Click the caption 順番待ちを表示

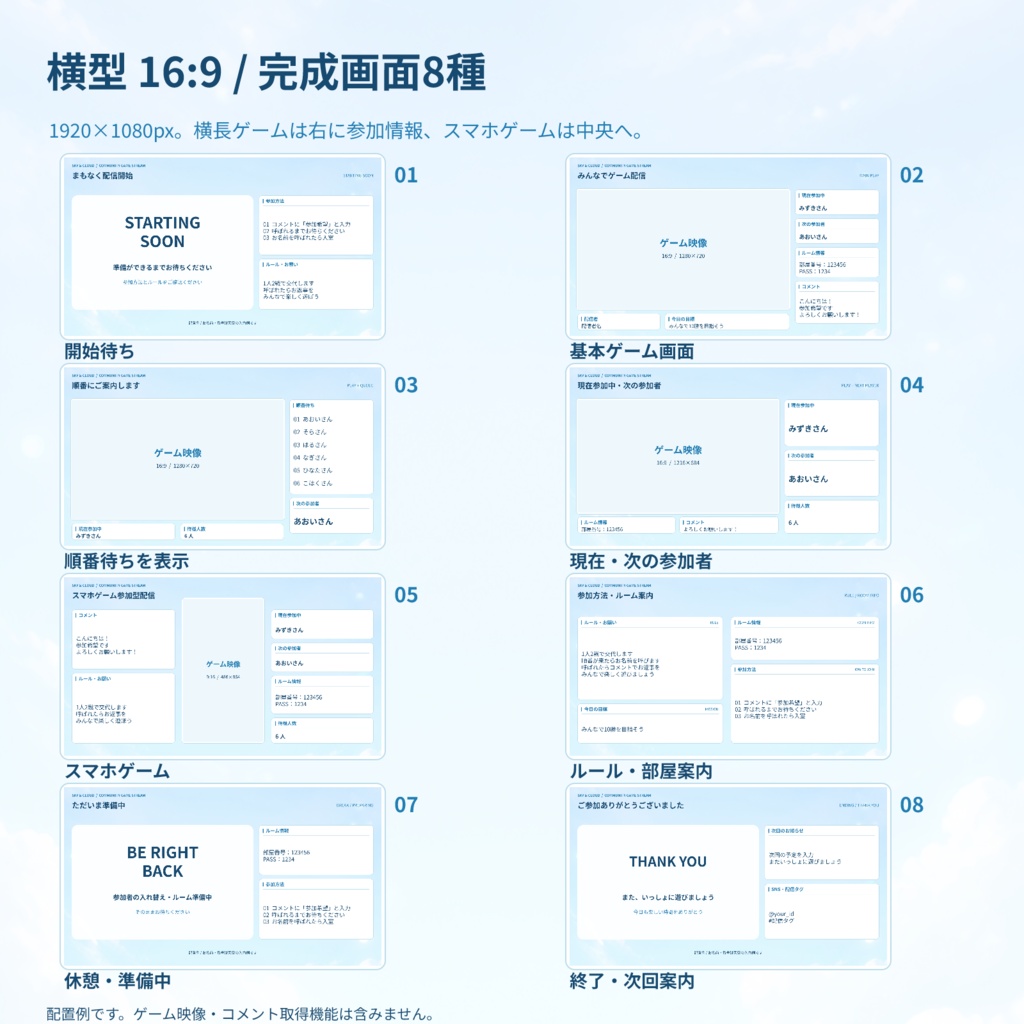pos(127,561)
